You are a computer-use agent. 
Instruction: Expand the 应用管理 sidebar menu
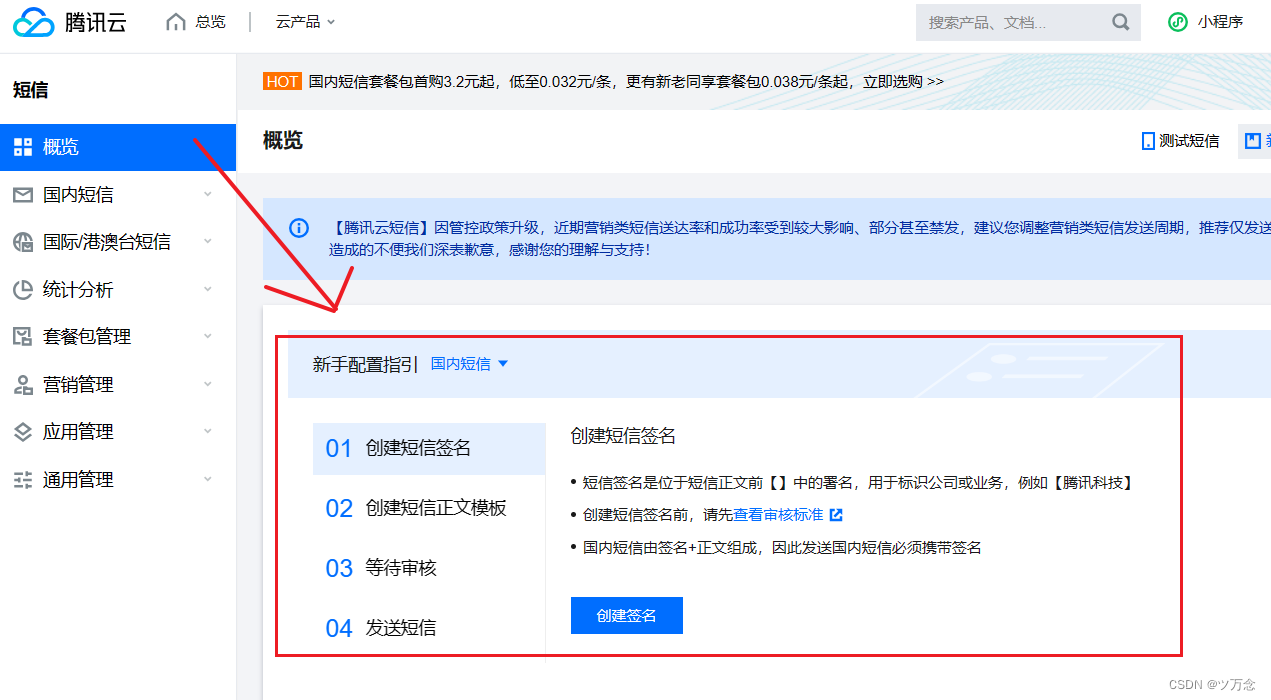[208, 431]
